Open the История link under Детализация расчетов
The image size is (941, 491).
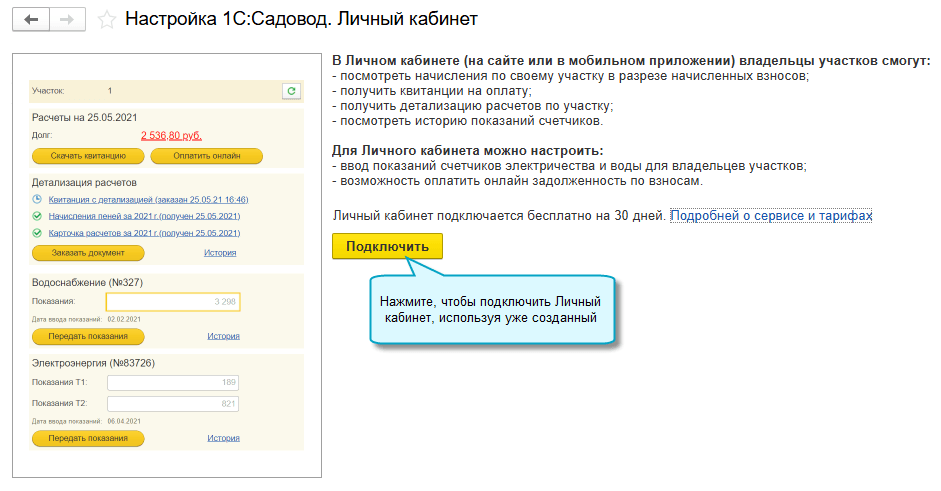pyautogui.click(x=220, y=253)
